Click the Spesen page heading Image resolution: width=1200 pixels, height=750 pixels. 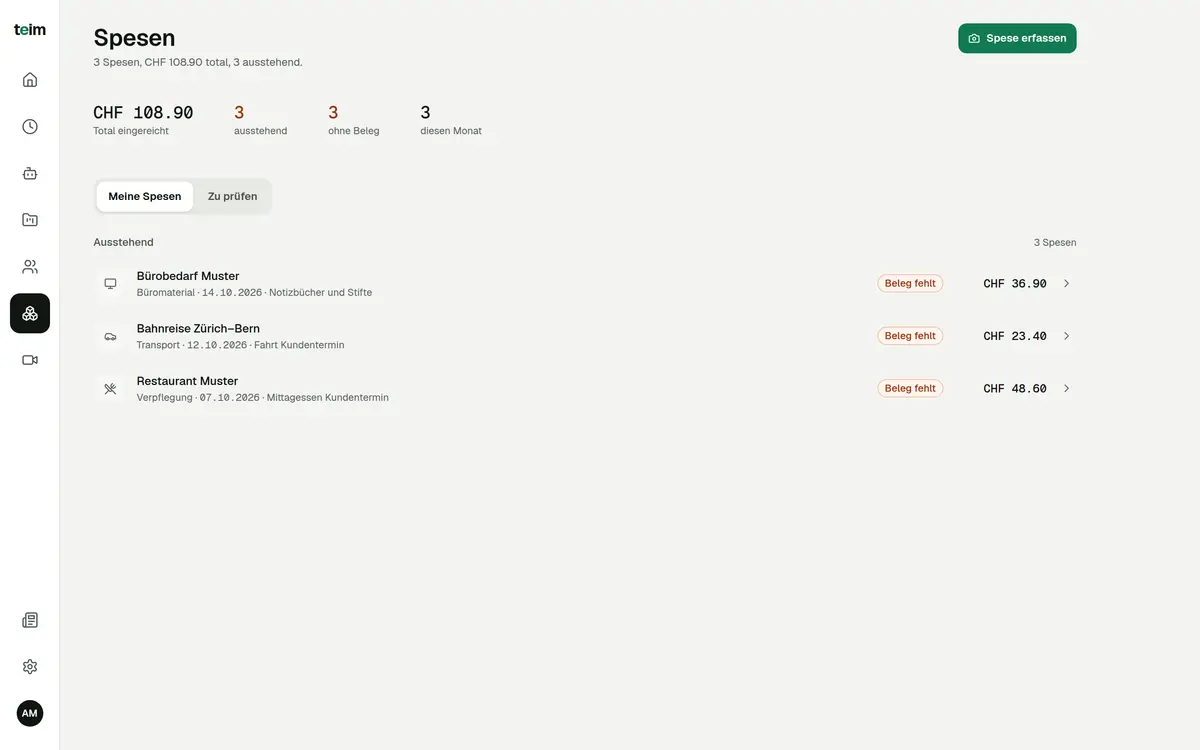(x=134, y=38)
